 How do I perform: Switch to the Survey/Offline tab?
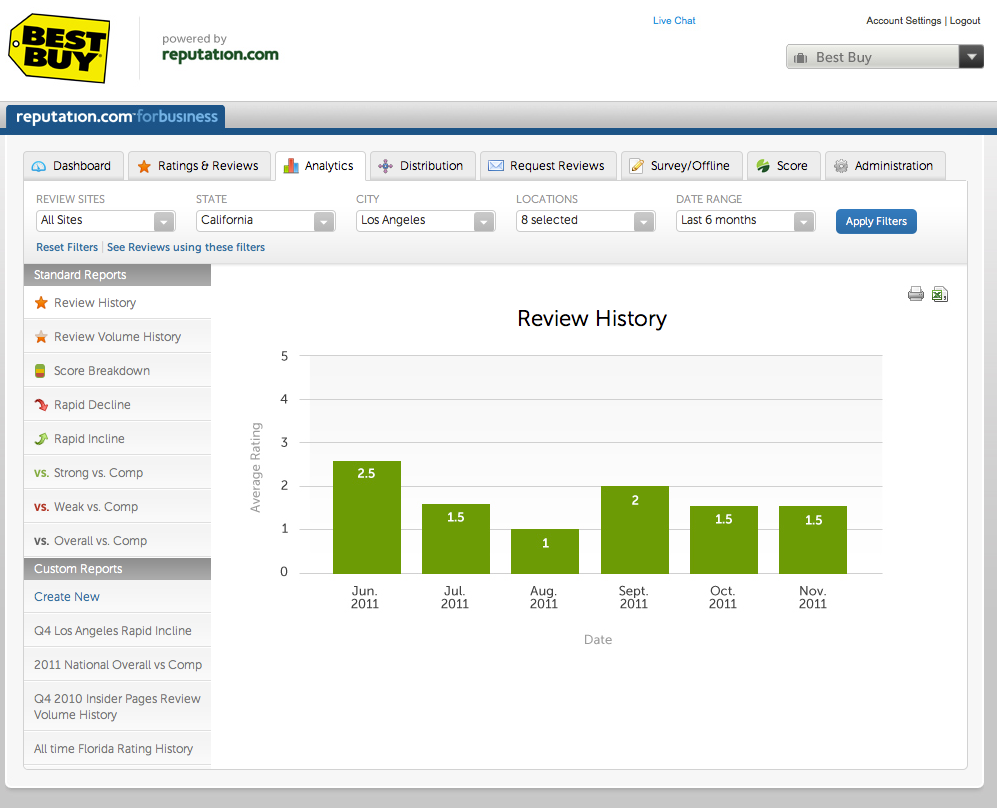(x=682, y=166)
